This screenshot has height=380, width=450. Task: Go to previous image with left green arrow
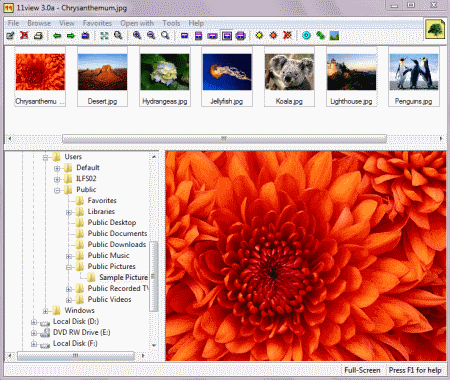coord(57,35)
